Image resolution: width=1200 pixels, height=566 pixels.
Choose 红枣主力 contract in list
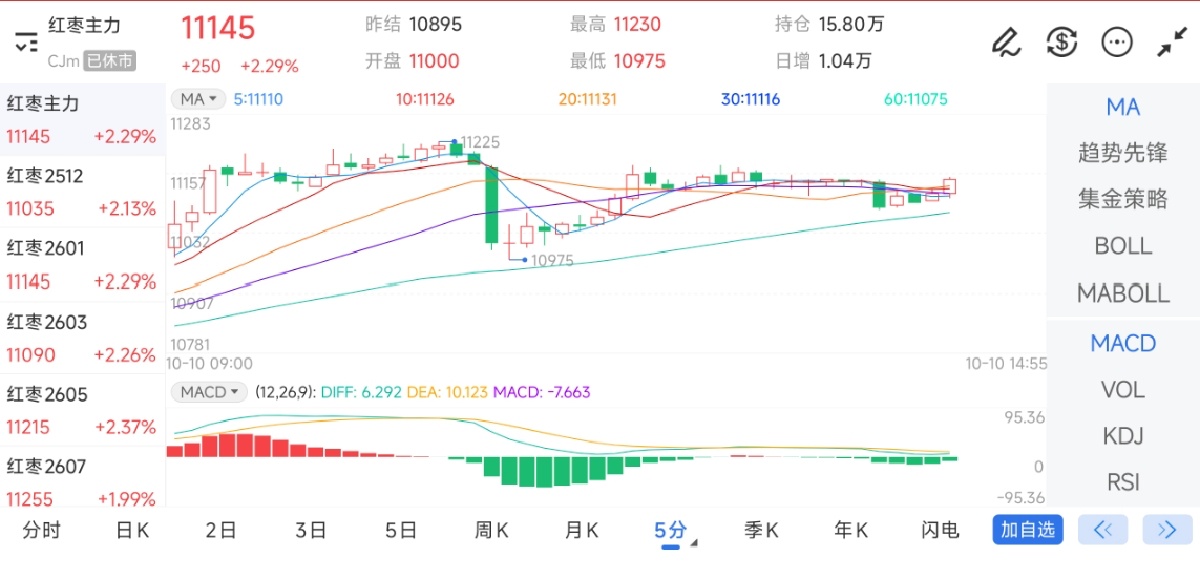[x=82, y=120]
